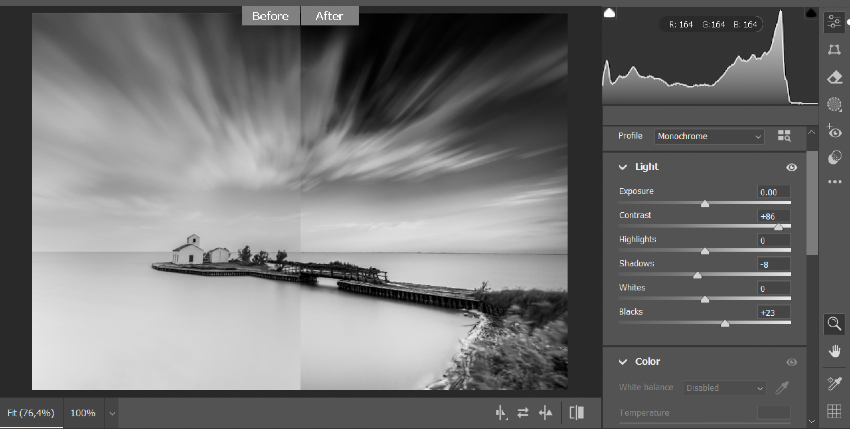This screenshot has width=850, height=429.
Task: Click the edit panel scrollbar thumb
Action: coord(812,202)
